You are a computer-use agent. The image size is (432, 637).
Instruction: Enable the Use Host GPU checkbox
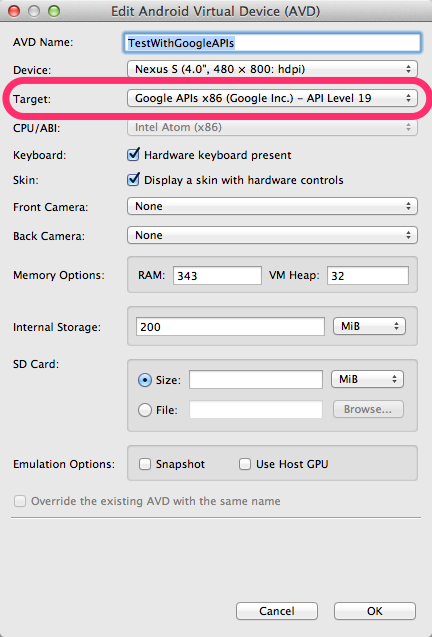point(245,464)
